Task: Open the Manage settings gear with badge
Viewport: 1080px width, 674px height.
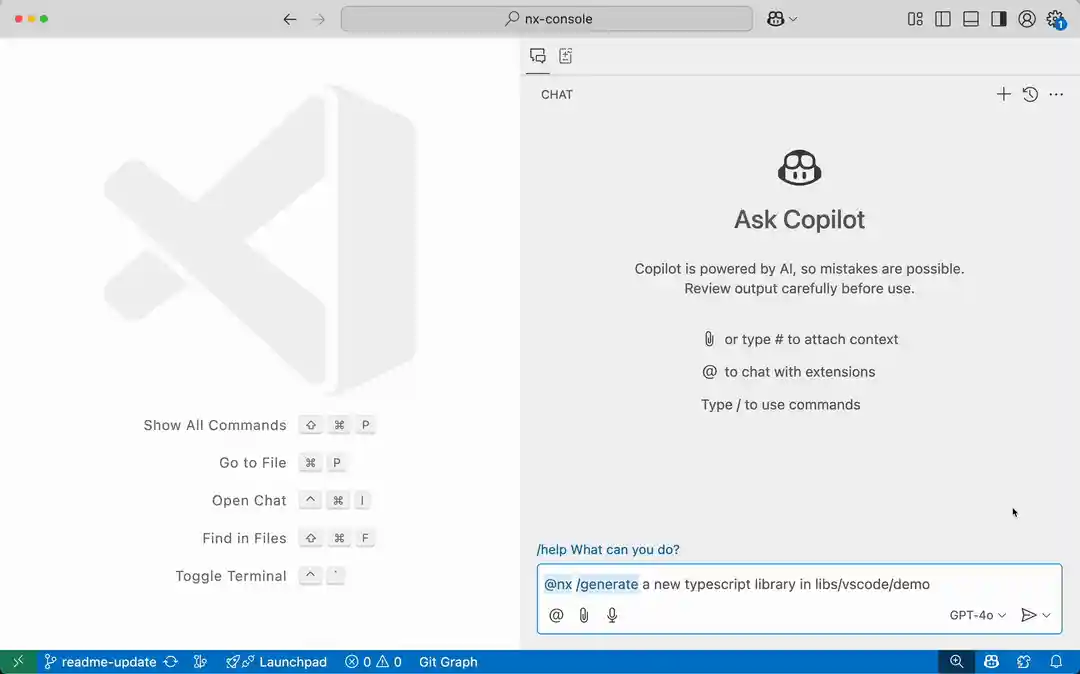Action: (x=1055, y=18)
